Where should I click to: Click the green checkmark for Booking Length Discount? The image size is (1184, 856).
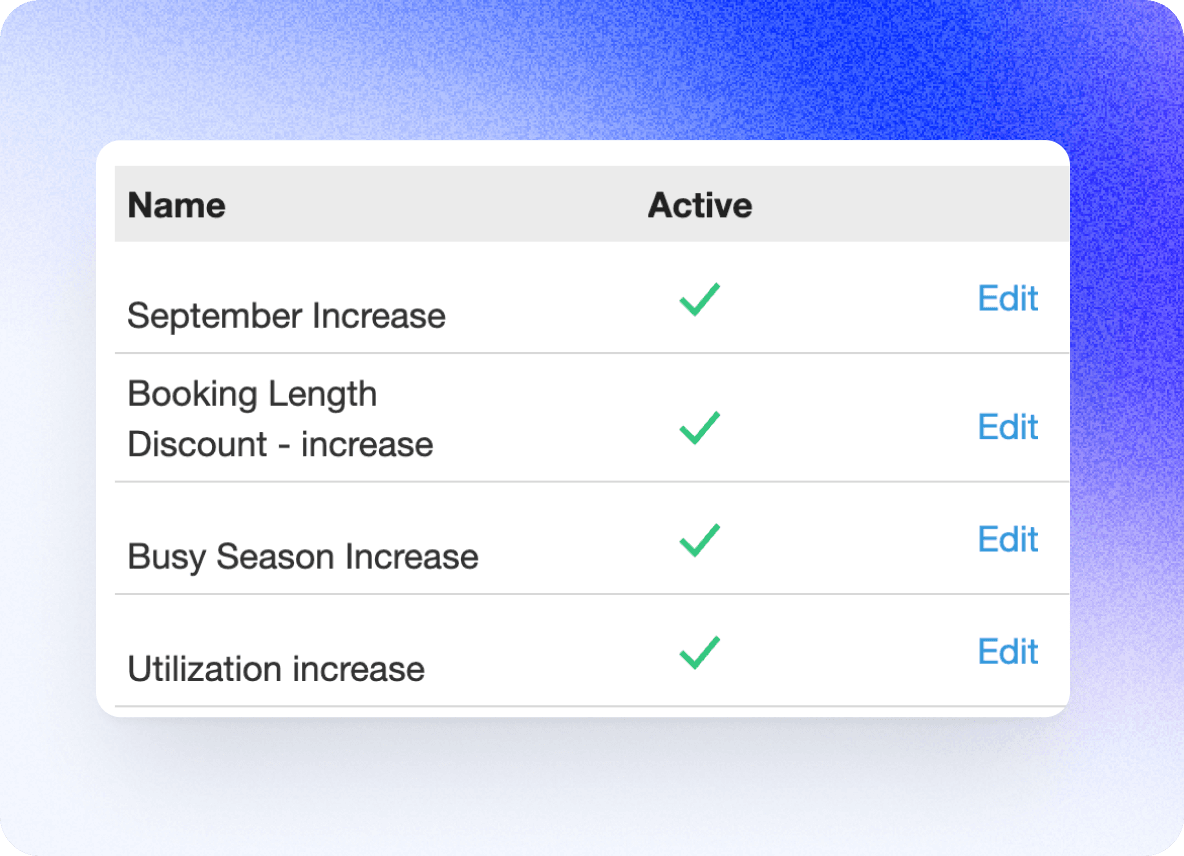[x=700, y=428]
